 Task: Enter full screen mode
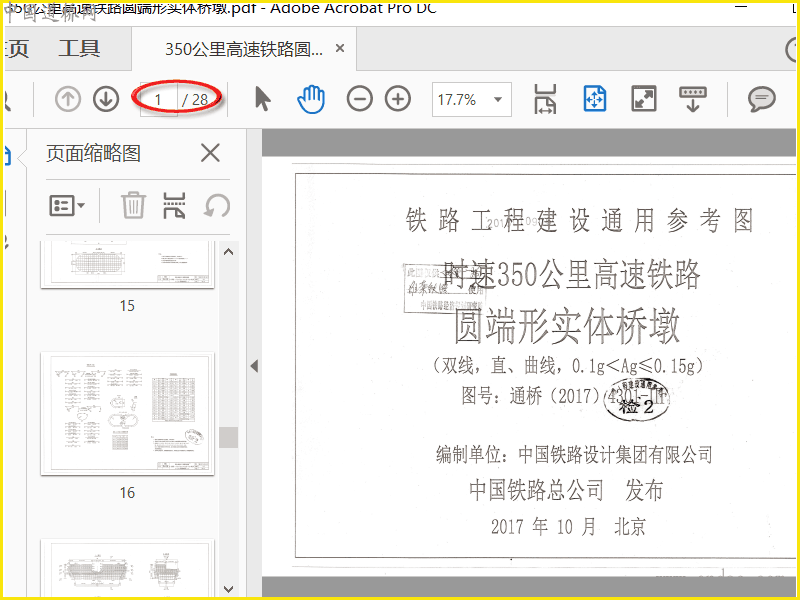[x=644, y=98]
